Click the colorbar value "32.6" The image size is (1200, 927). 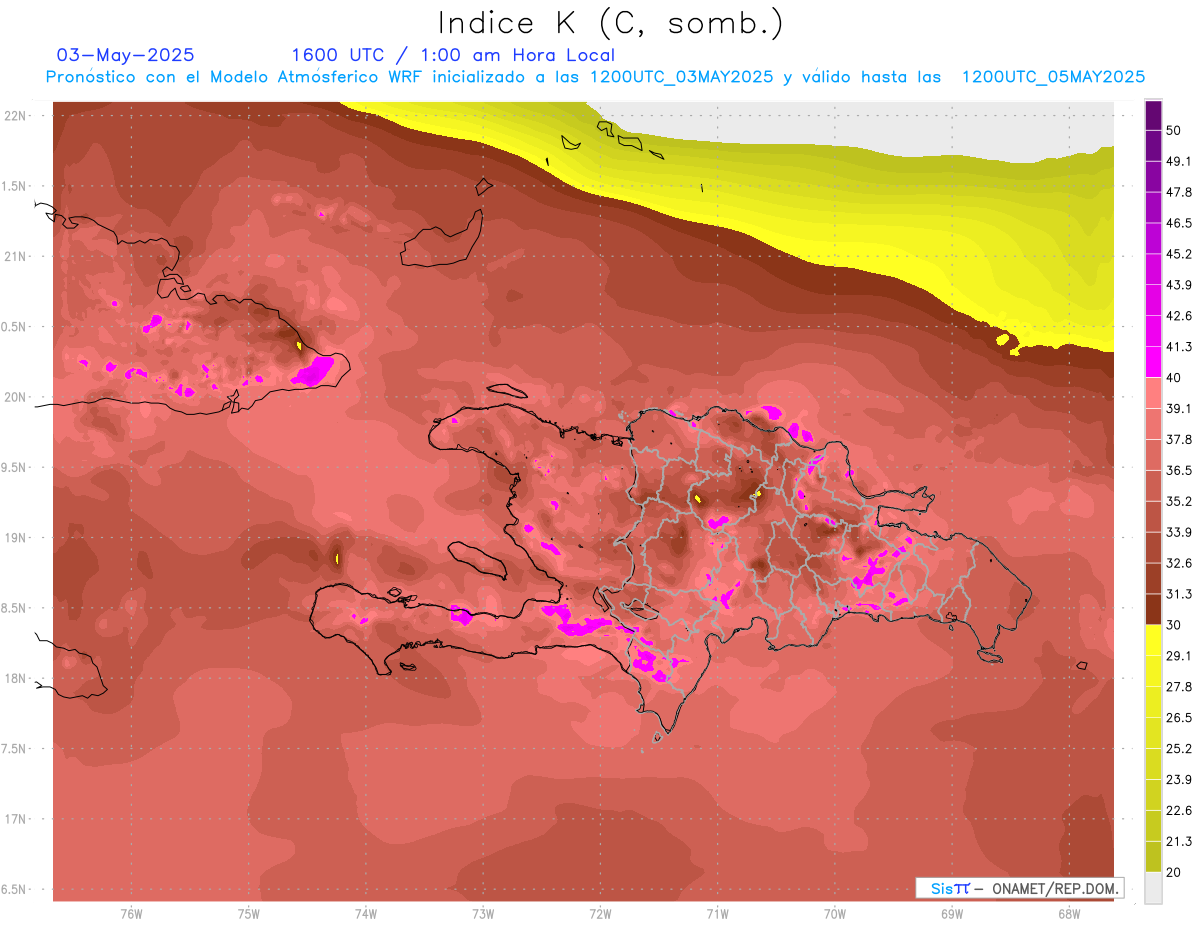click(1180, 563)
